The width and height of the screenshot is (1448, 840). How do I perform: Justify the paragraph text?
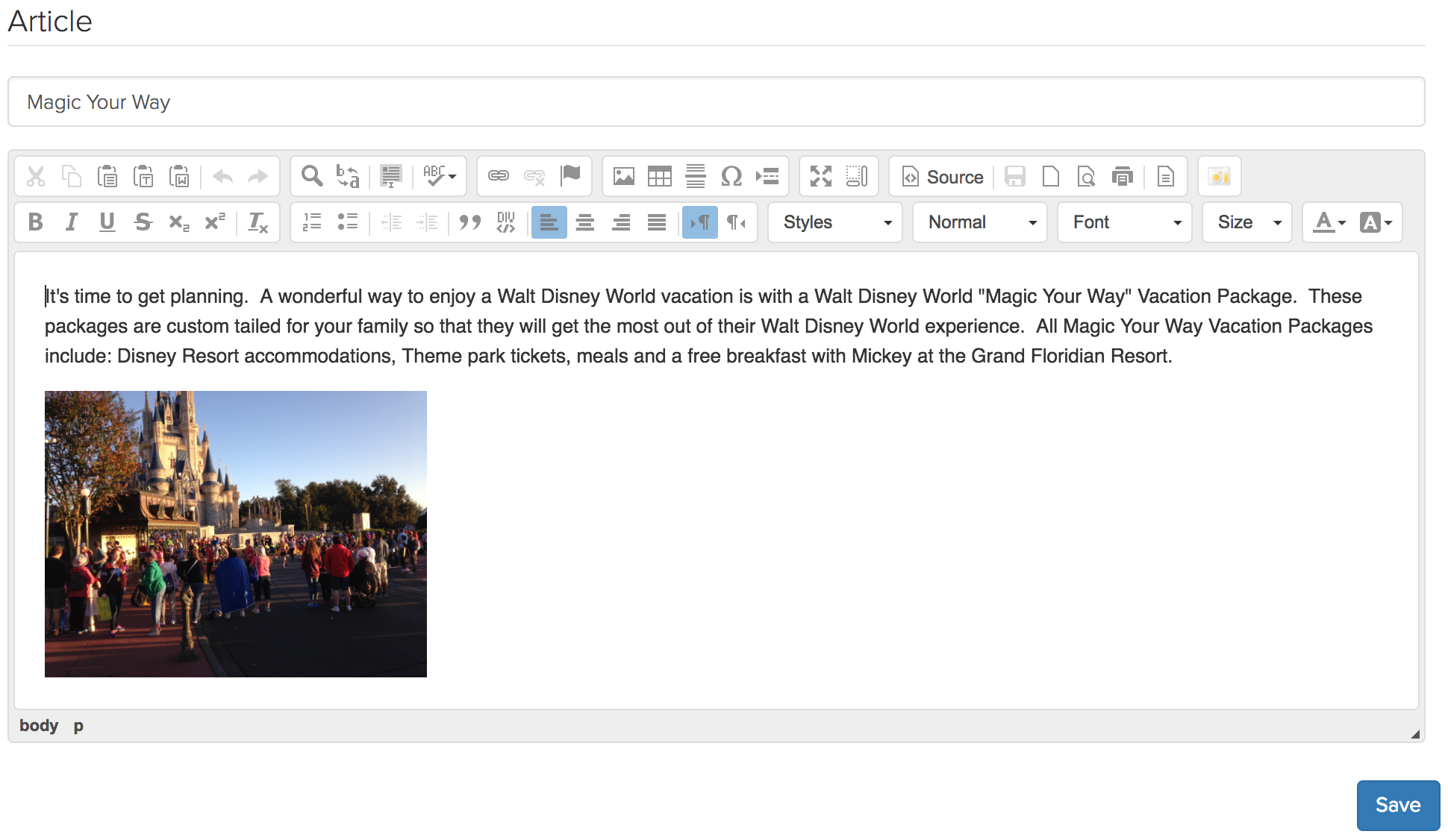pyautogui.click(x=657, y=222)
